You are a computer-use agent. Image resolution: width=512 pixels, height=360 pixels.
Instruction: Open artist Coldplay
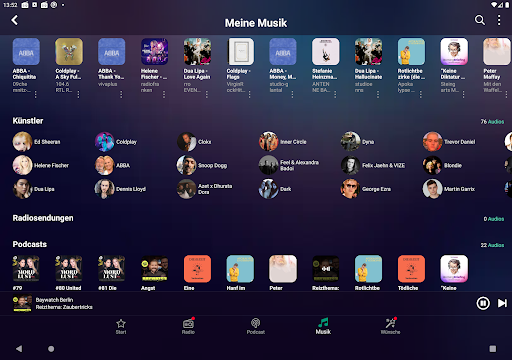116,142
